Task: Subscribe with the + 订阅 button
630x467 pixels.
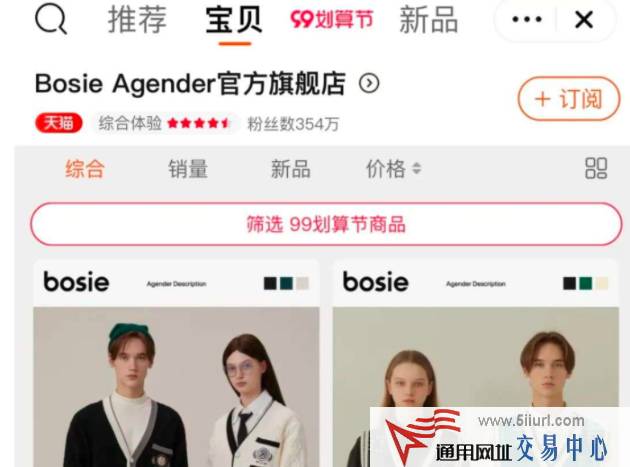Action: [569, 99]
